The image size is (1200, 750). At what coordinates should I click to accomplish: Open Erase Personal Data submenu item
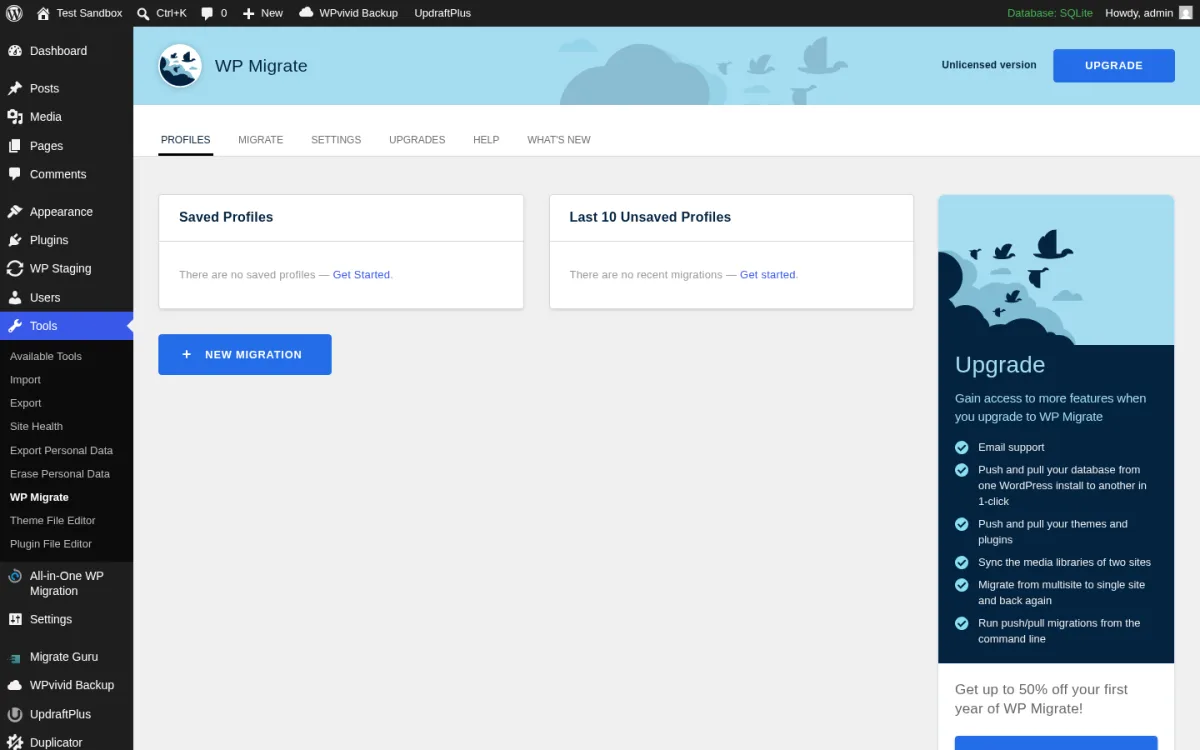click(x=60, y=474)
